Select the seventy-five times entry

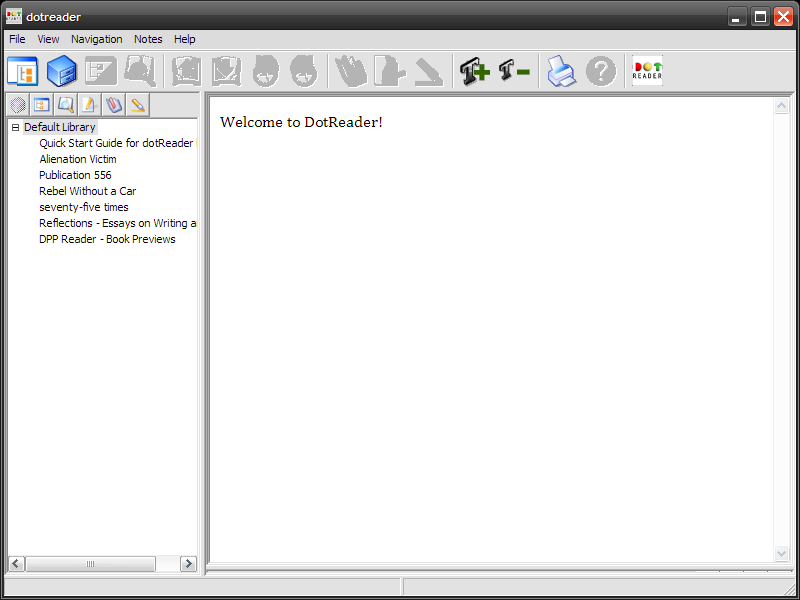[x=84, y=207]
